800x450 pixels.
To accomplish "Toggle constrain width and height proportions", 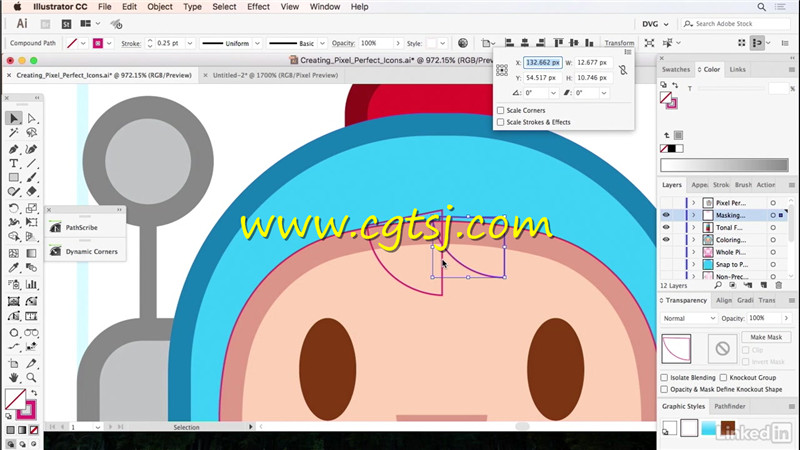I will tap(623, 70).
